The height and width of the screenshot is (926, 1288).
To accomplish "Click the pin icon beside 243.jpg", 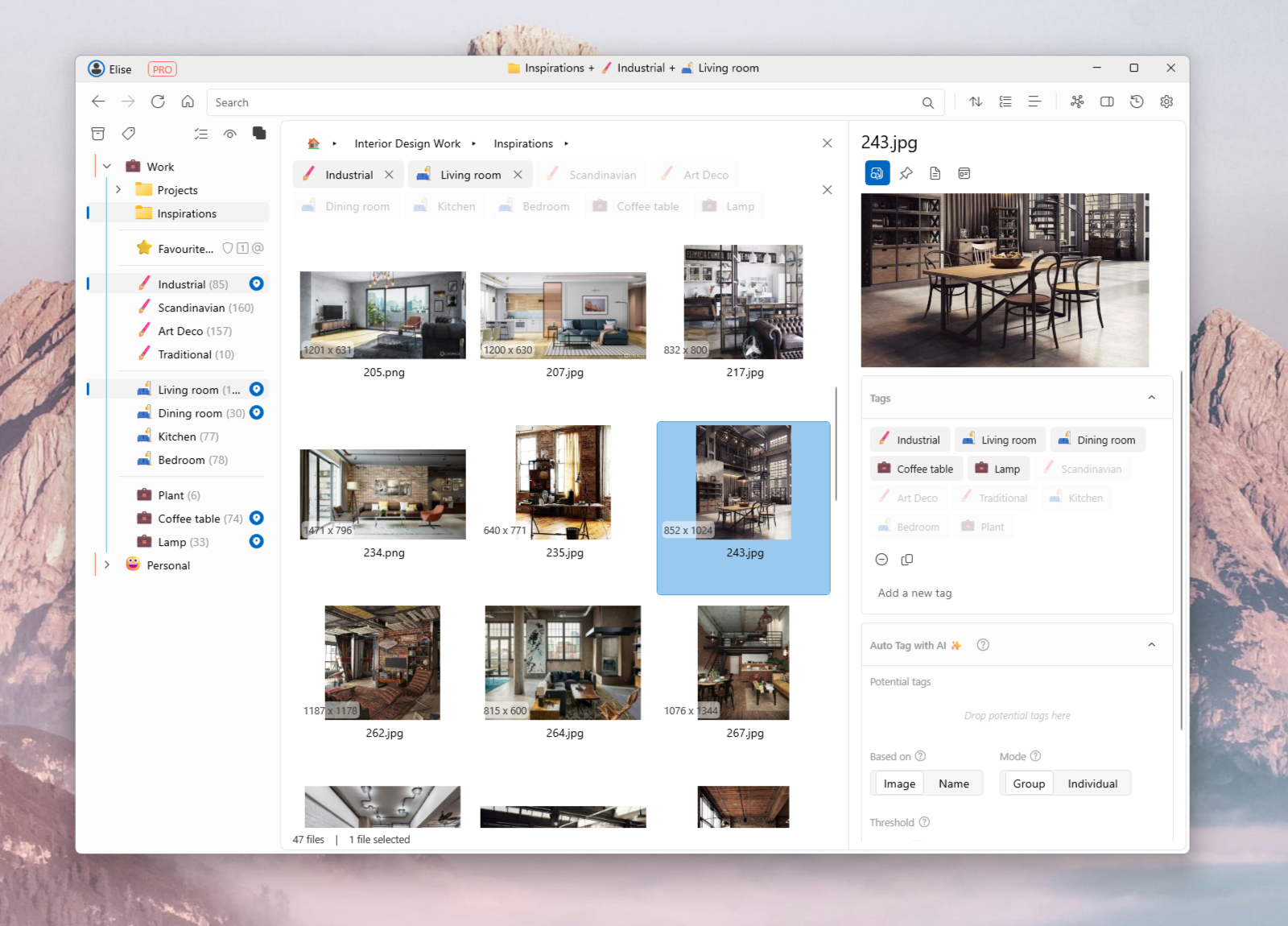I will [906, 172].
